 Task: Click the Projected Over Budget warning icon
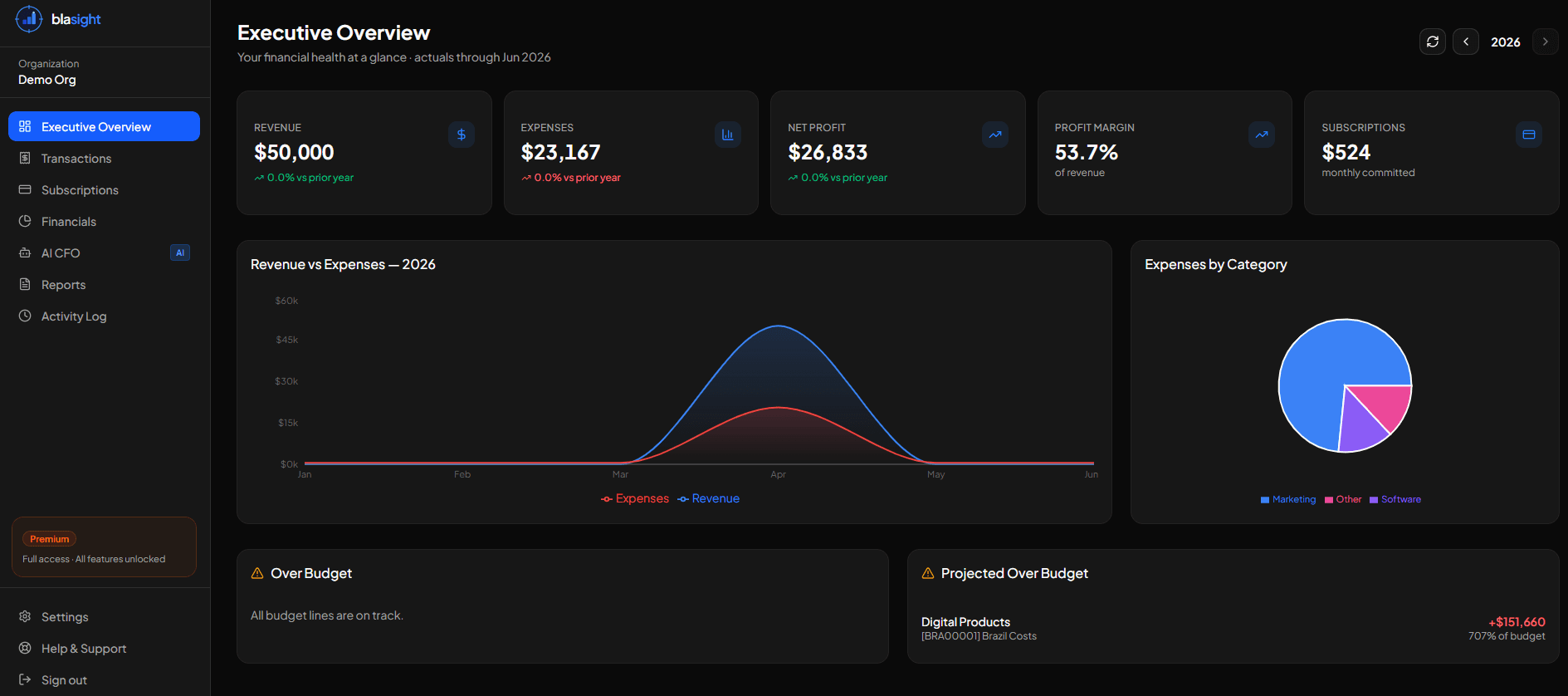pos(928,573)
